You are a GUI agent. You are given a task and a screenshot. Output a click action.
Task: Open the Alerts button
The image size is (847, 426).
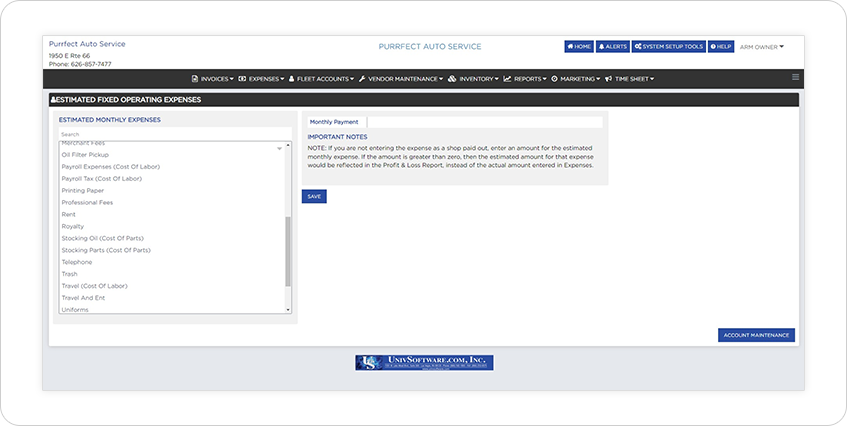[x=613, y=46]
